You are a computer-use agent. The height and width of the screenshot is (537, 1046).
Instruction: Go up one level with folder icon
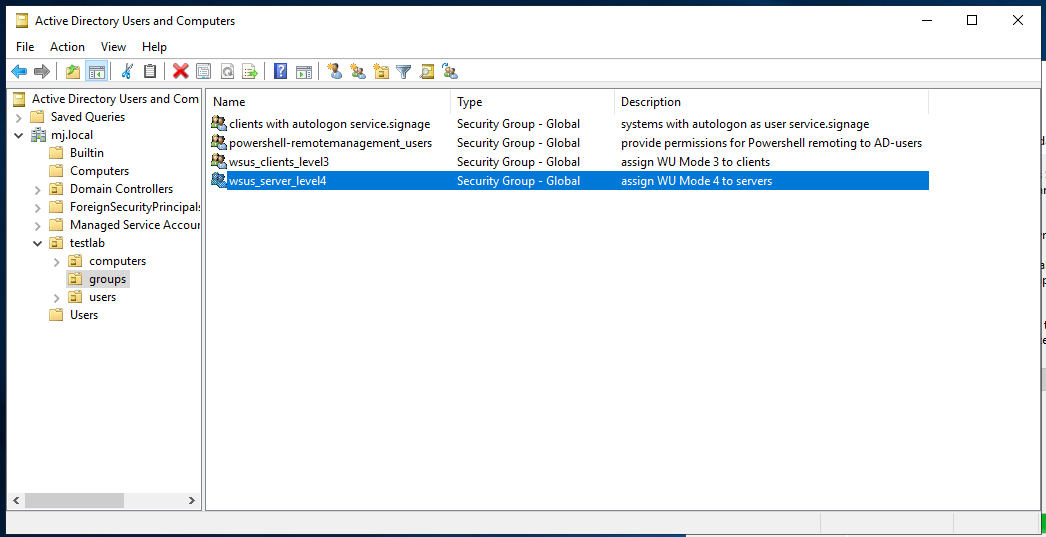coord(73,71)
